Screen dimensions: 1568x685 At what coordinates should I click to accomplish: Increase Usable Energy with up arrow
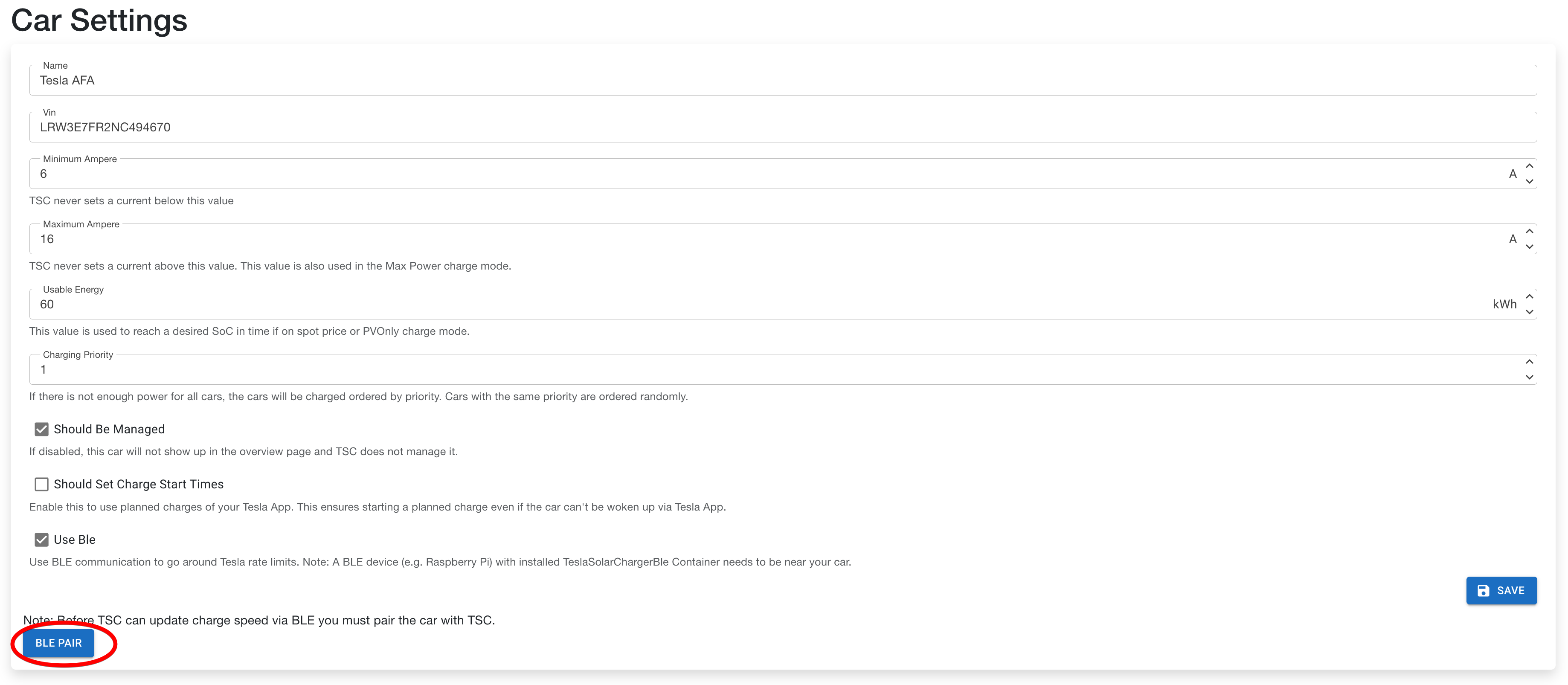(1529, 296)
